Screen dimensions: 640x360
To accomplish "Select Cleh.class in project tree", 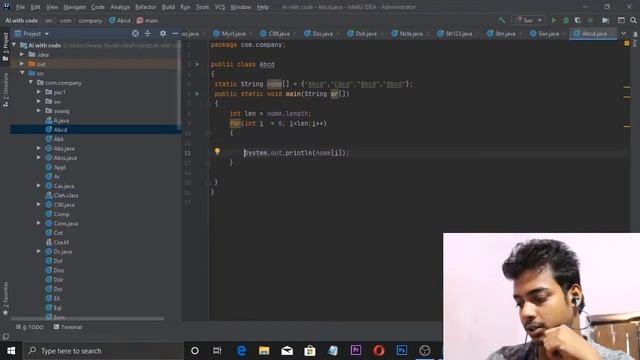I will point(66,195).
